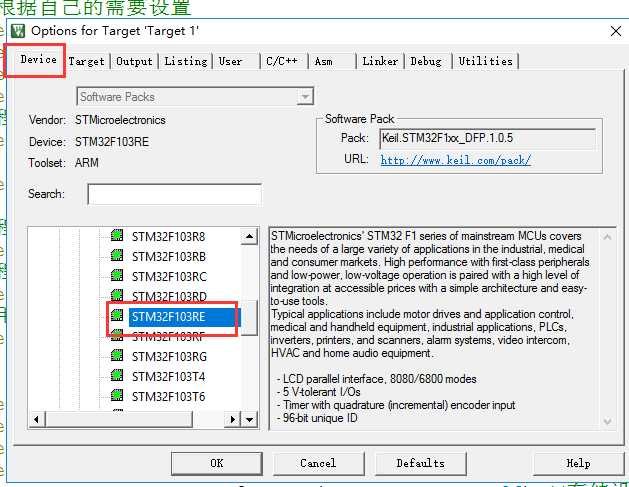This screenshot has width=629, height=487.
Task: Switch to the Target tab
Action: point(86,61)
